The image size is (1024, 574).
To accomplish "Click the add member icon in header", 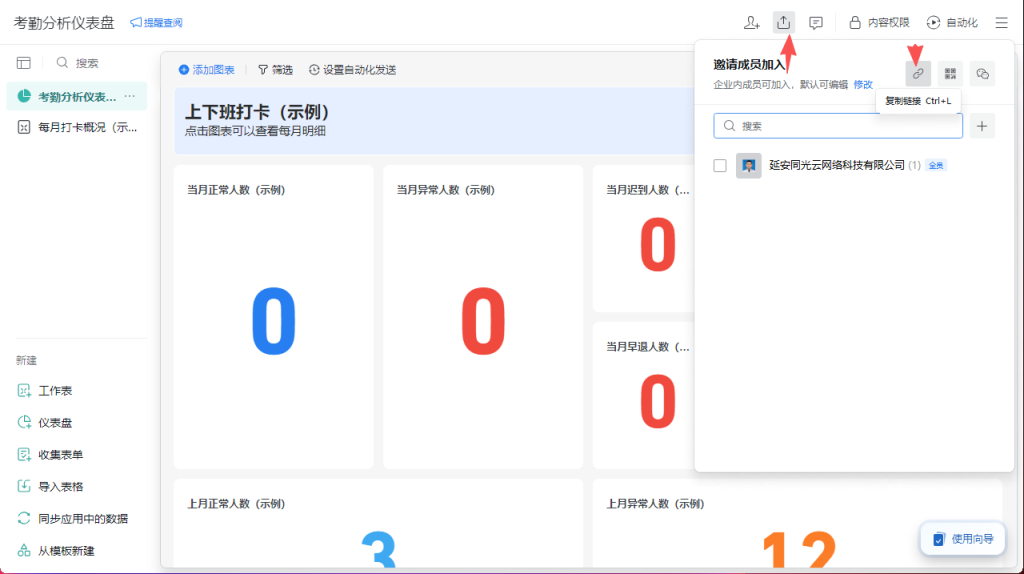I will pos(752,22).
